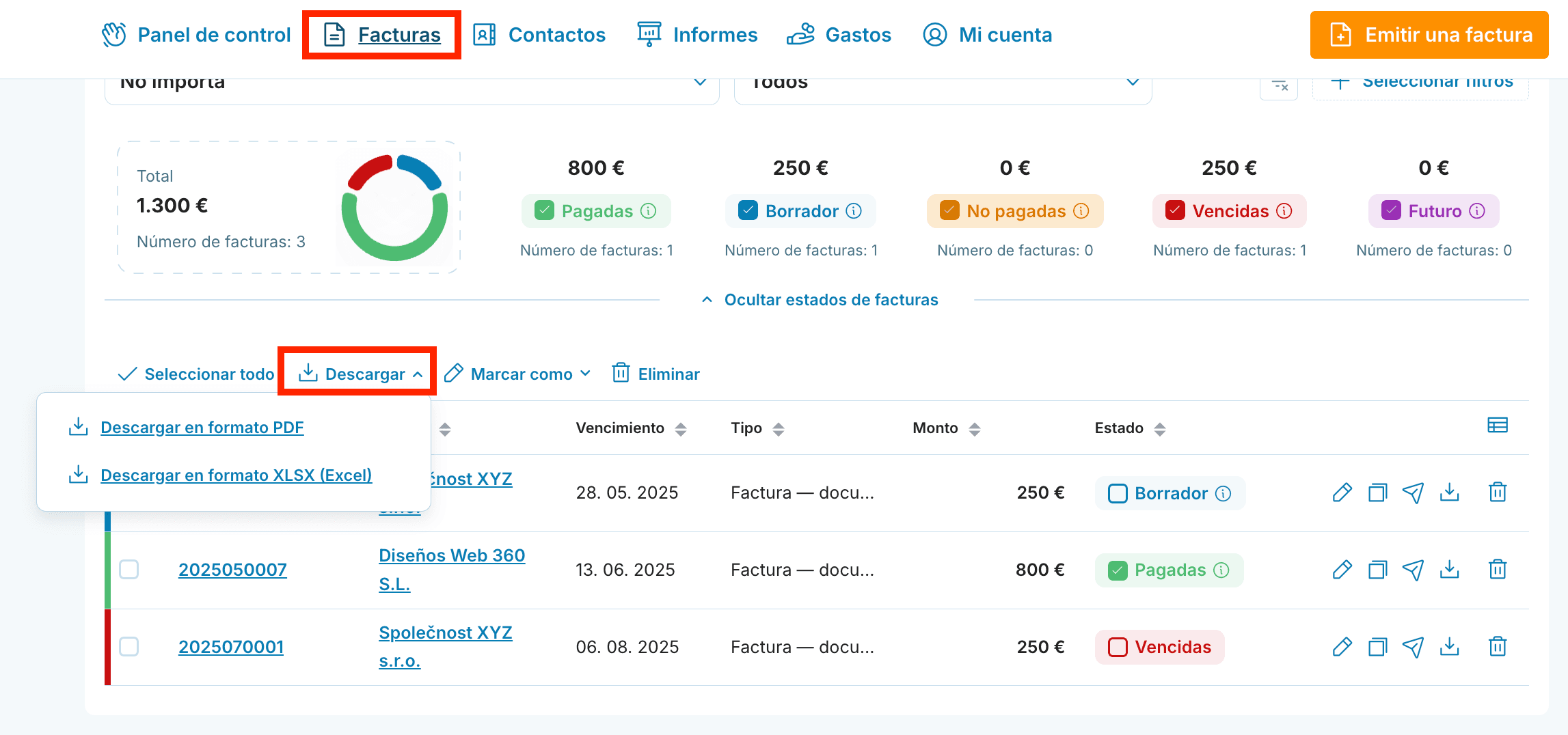The width and height of the screenshot is (1568, 735).
Task: Send invoice 2025070001
Action: (x=1413, y=647)
